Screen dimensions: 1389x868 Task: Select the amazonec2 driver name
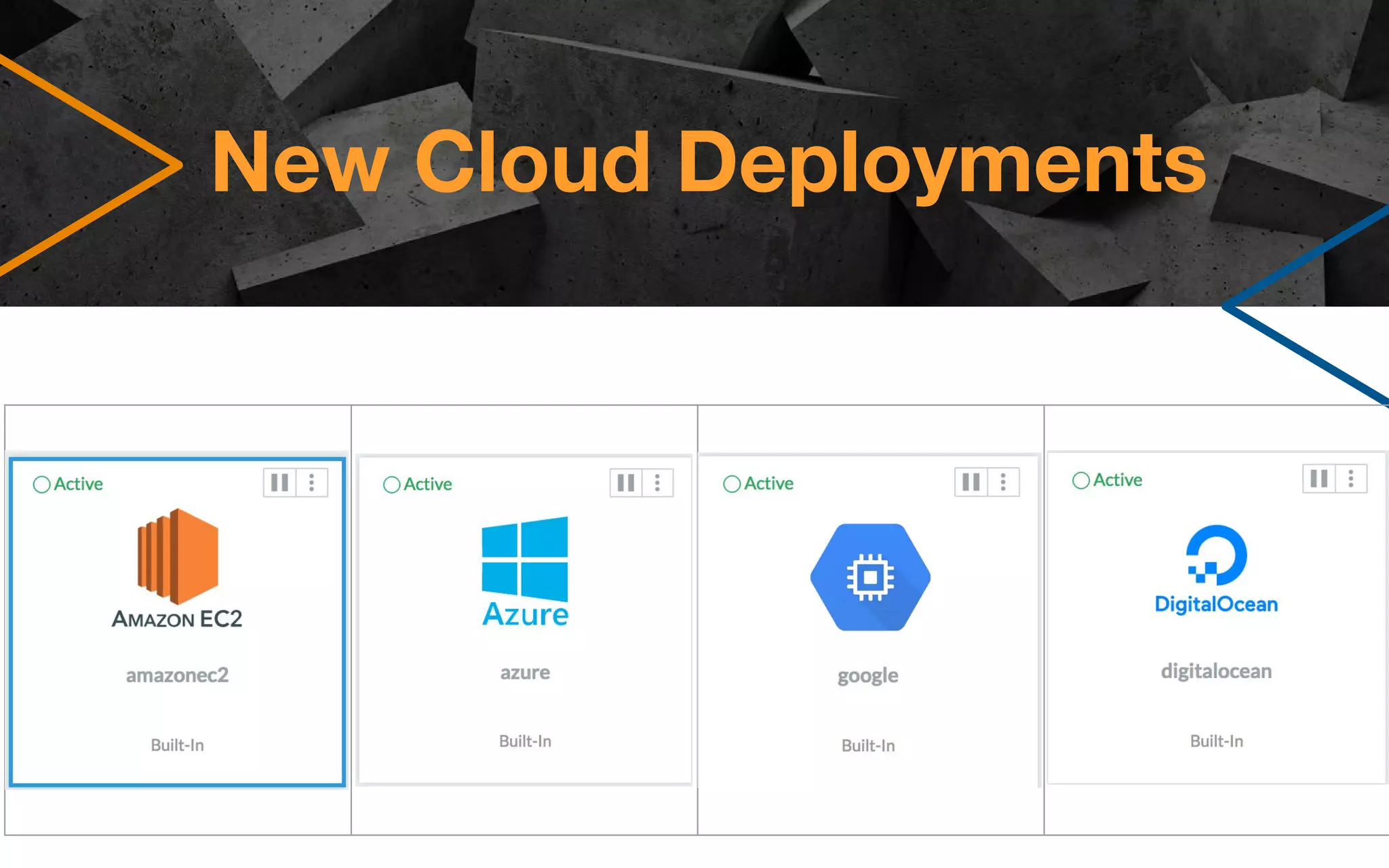coord(177,675)
